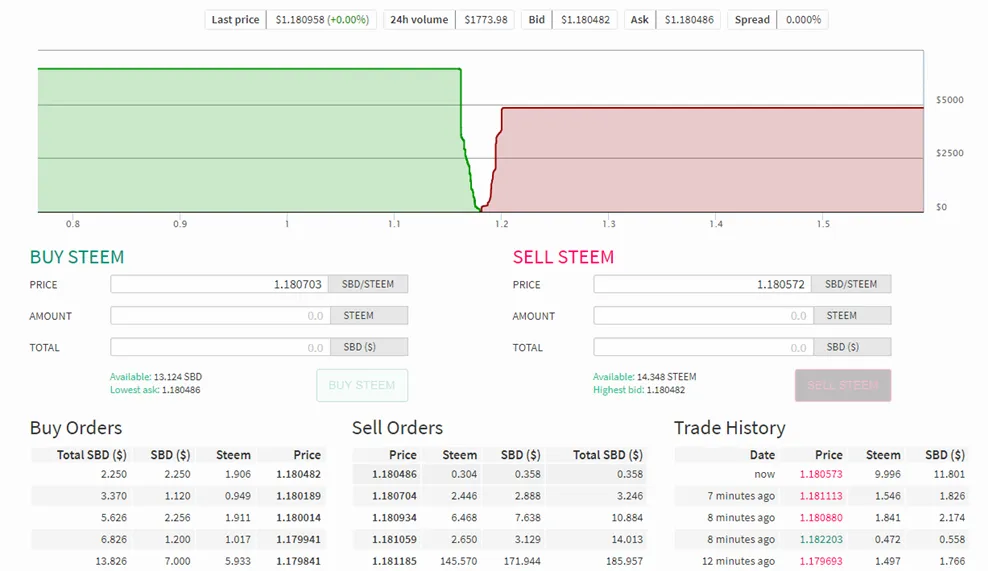Screen dimensions: 988x571
Task: Click the Buy Orders heading
Action: [x=76, y=428]
